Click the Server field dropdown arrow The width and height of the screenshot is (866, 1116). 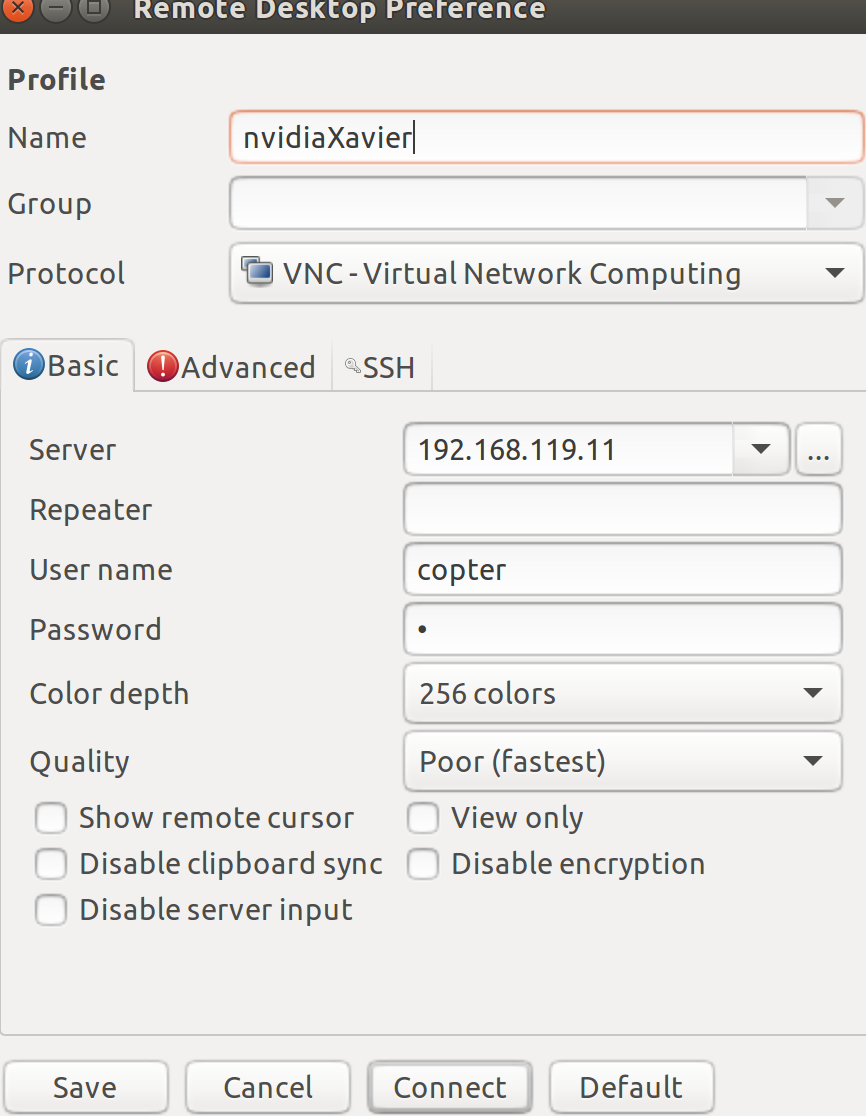(761, 449)
